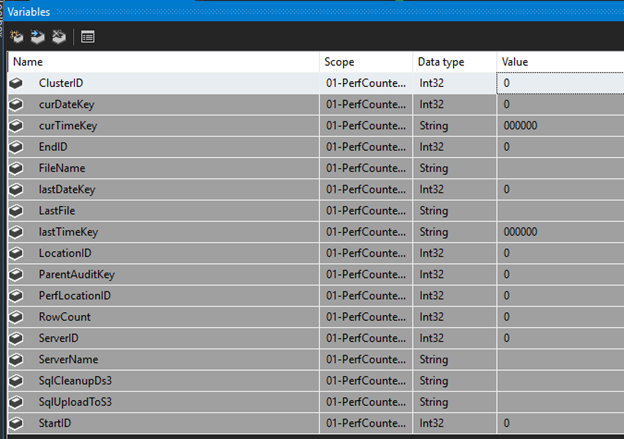Viewport: 624px width, 439px height.
Task: Click the Delete Variable toolbar icon
Action: [x=59, y=37]
